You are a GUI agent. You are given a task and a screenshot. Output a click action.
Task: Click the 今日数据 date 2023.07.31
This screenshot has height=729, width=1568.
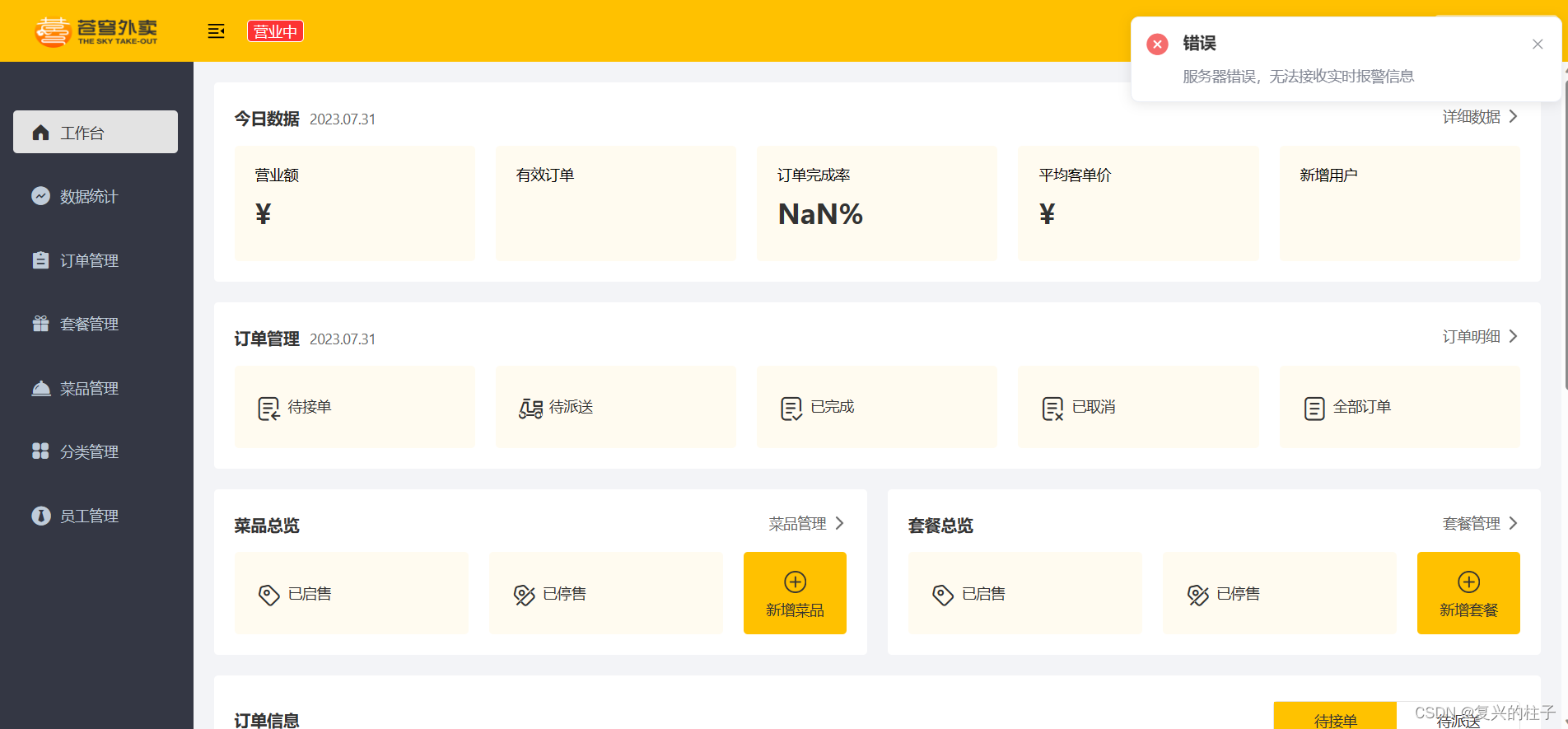[x=343, y=119]
